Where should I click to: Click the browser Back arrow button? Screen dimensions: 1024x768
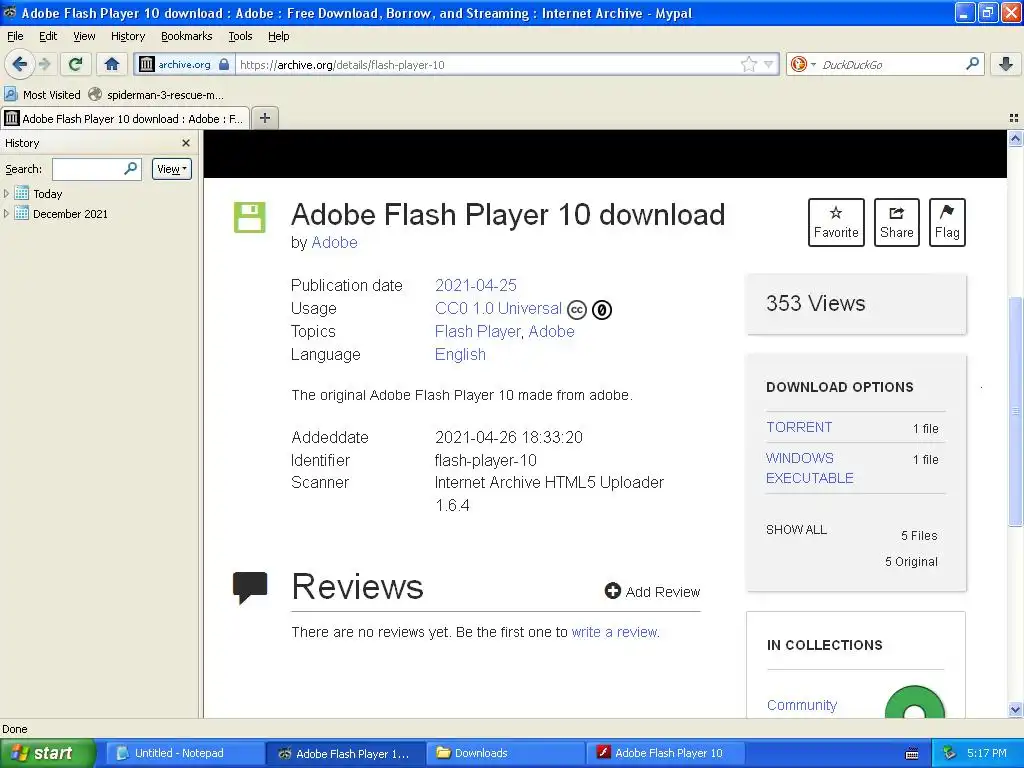(x=19, y=64)
